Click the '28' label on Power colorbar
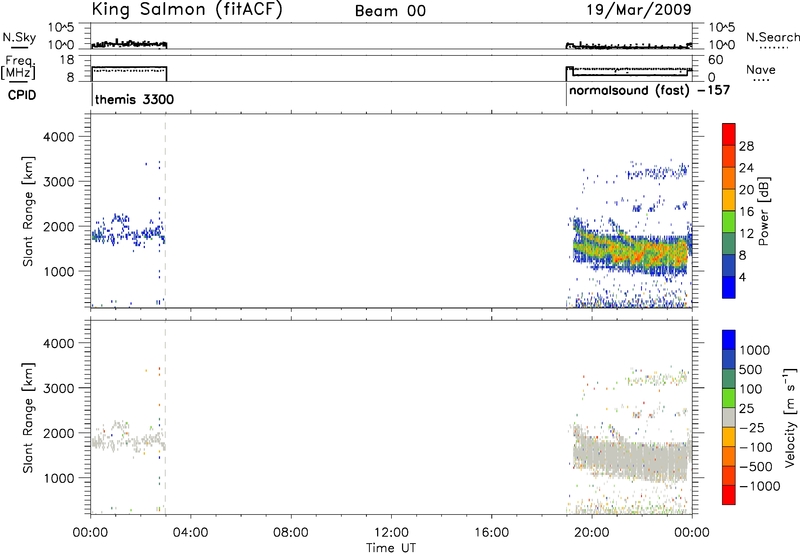The width and height of the screenshot is (800, 554). [746, 146]
